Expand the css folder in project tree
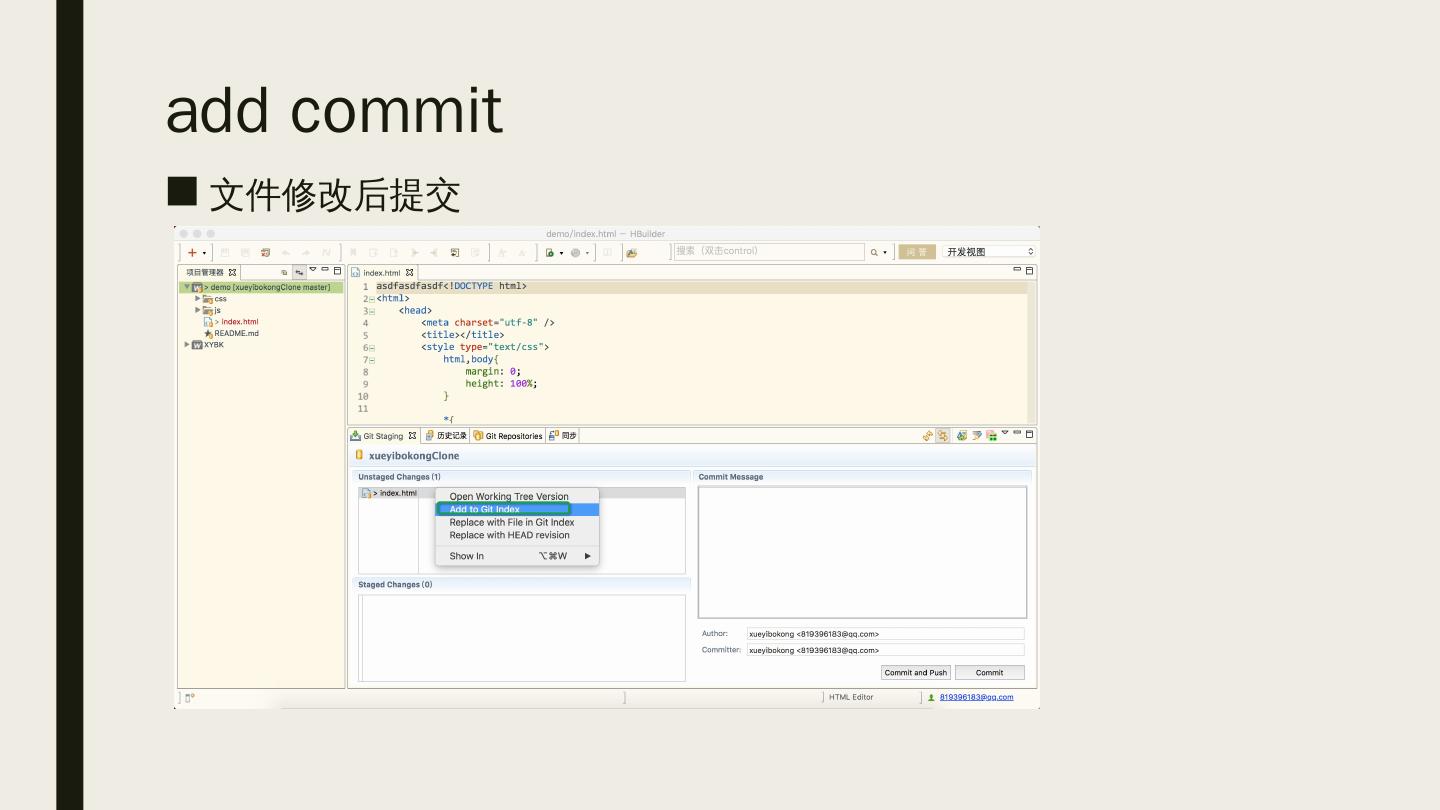1440x810 pixels. (x=198, y=298)
